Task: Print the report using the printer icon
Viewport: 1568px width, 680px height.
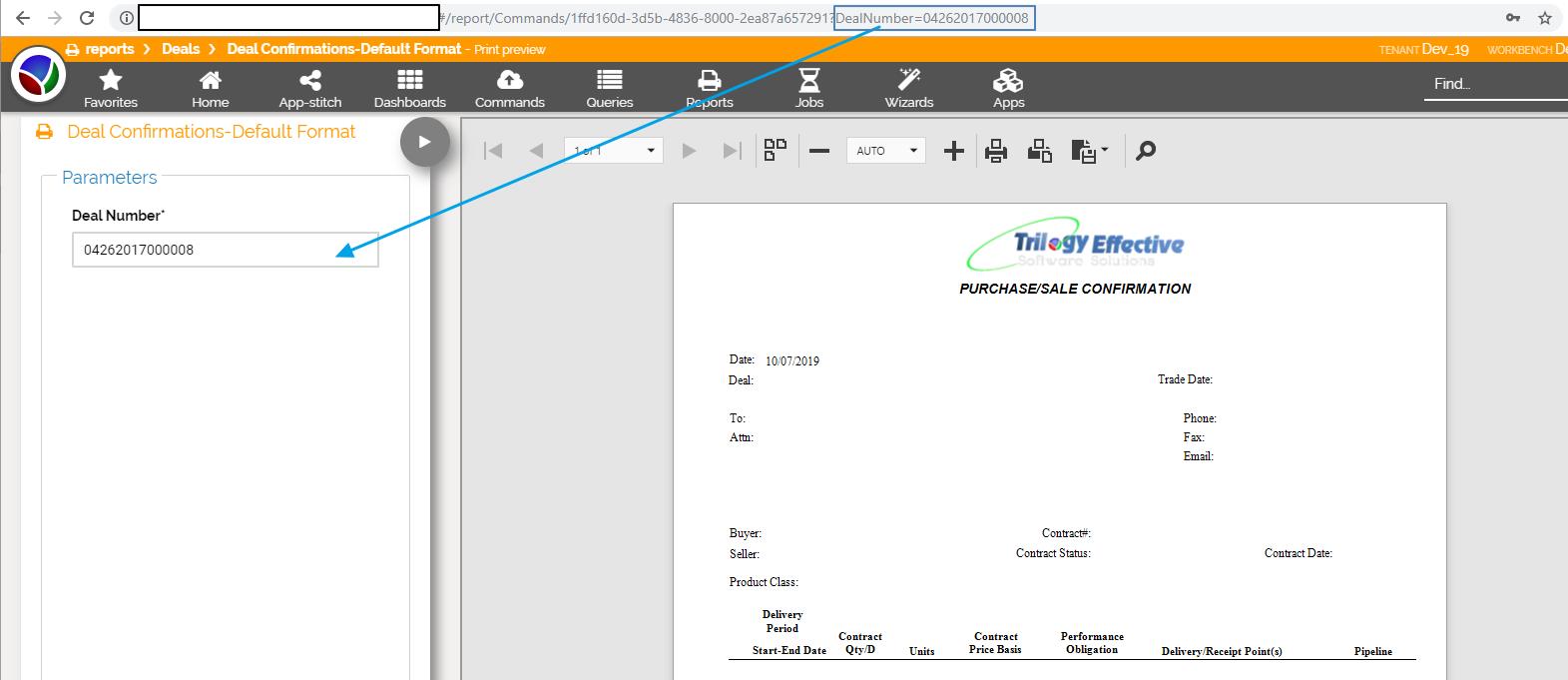Action: point(995,151)
